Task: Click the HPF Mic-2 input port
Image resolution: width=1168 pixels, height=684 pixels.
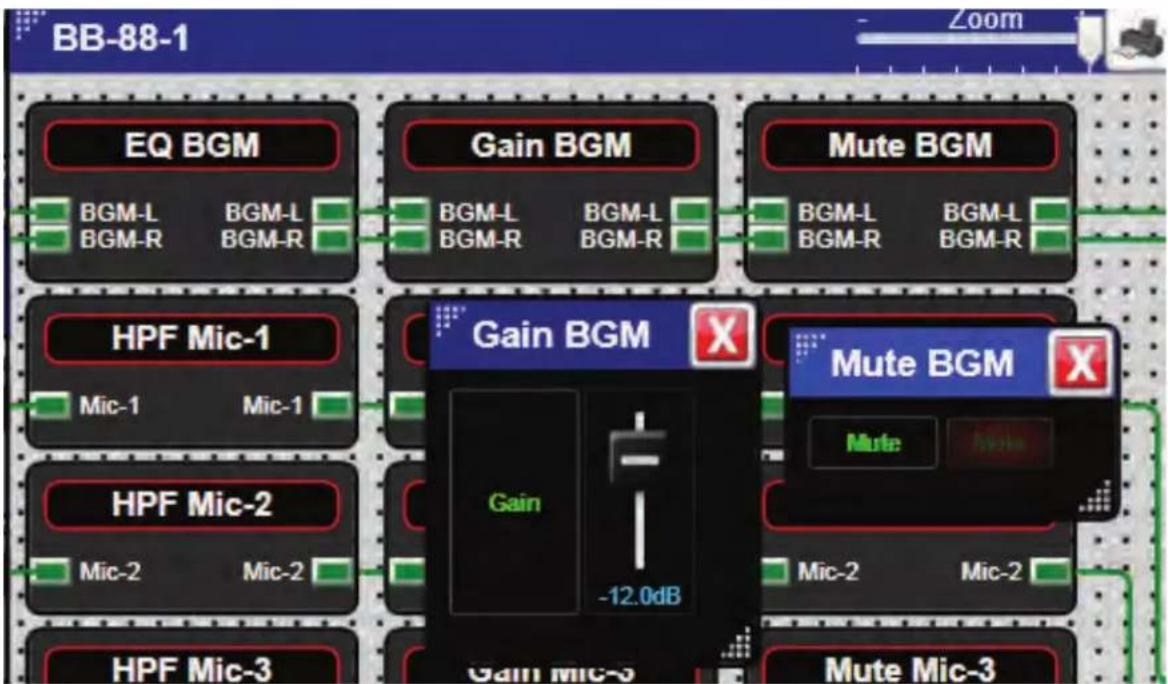Action: tap(51, 572)
